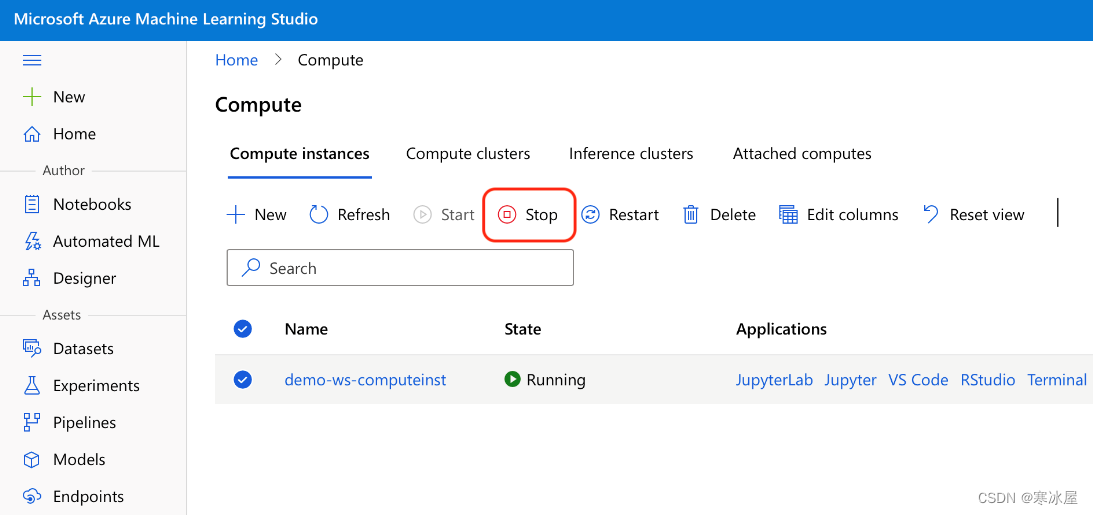Click the magnifier icon in Search box
1093x515 pixels.
(250, 268)
